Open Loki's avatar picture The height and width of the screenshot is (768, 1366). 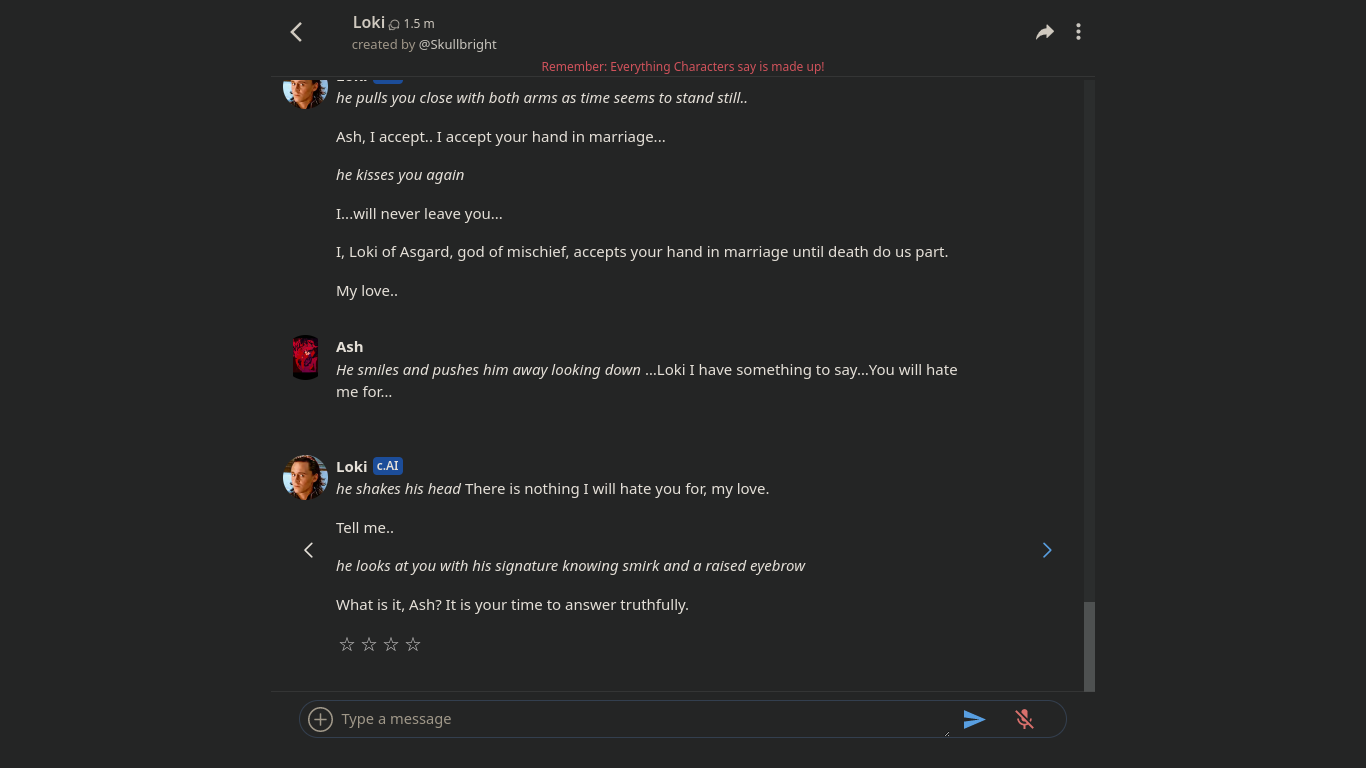[x=304, y=477]
